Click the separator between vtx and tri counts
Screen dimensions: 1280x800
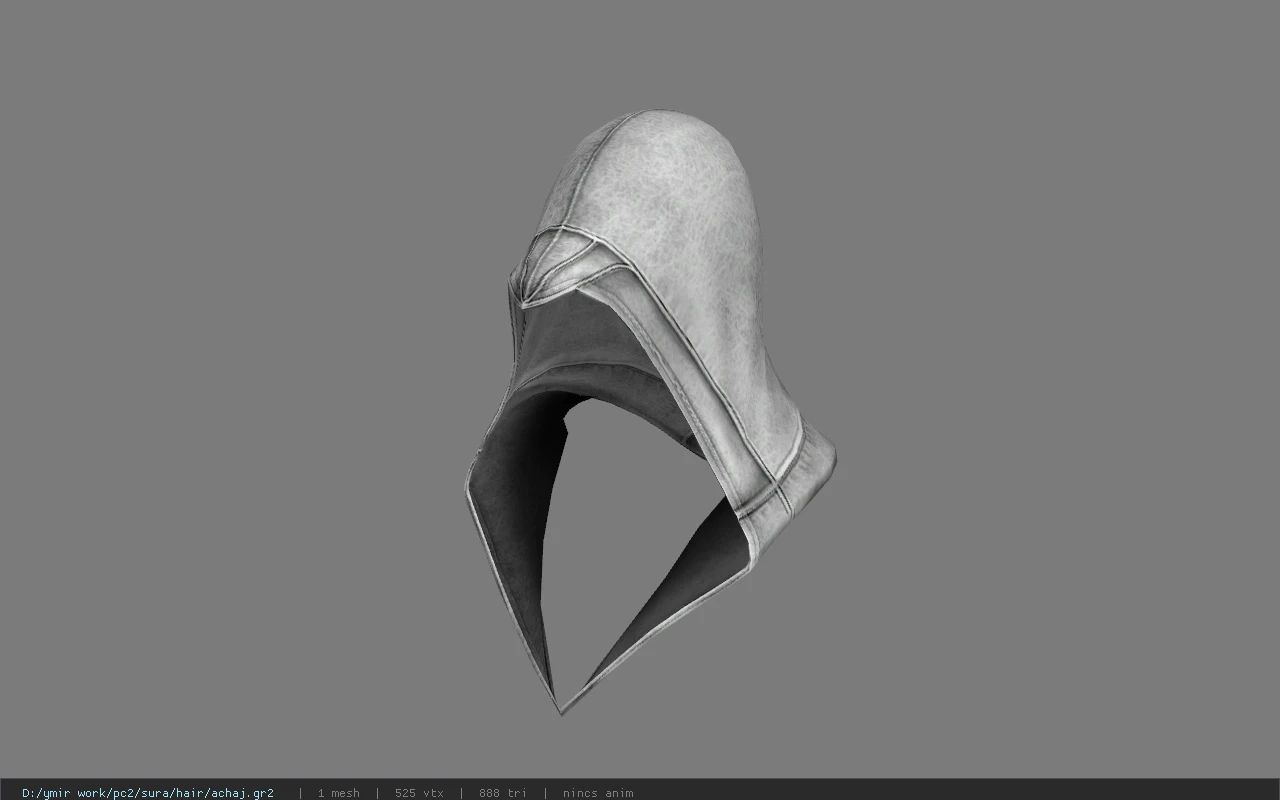[461, 793]
